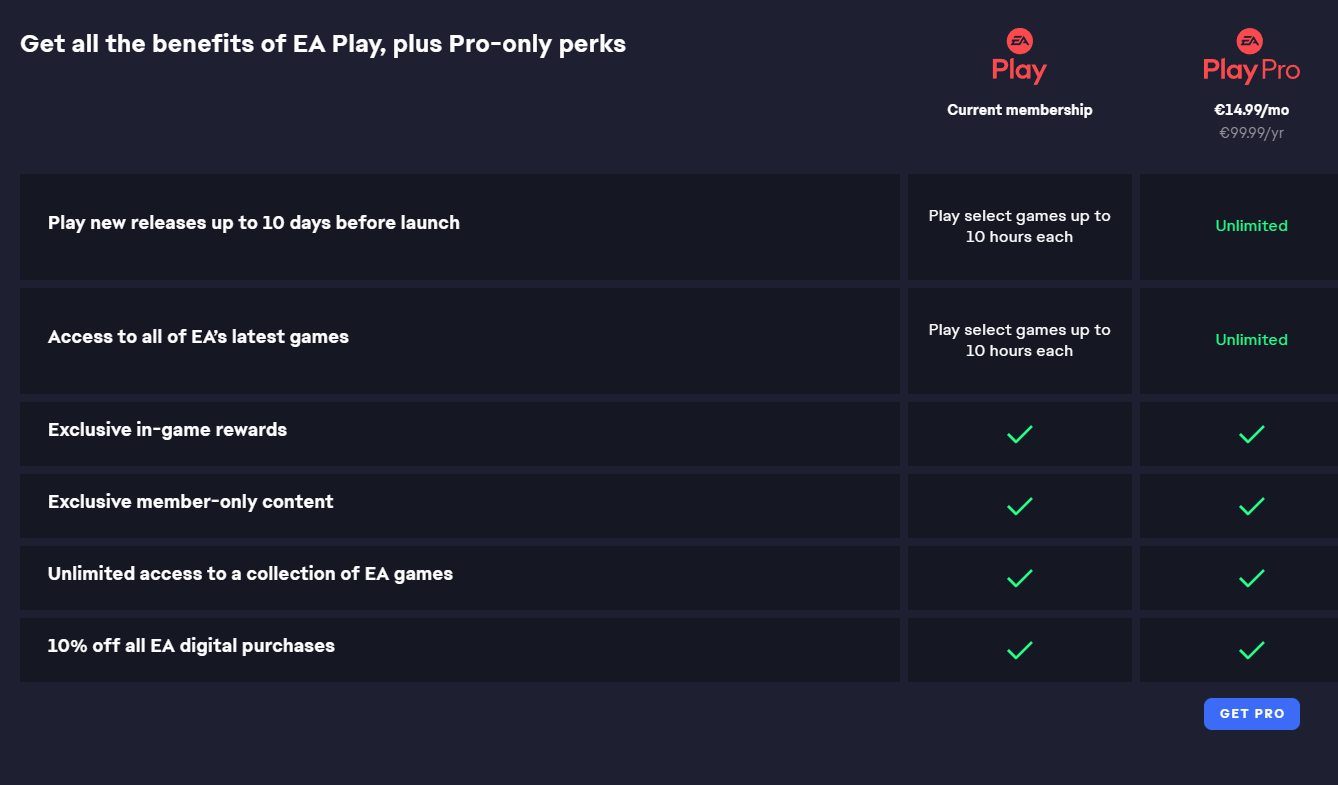This screenshot has width=1338, height=785.
Task: Click the Unlimited text for latest games row
Action: [1251, 340]
